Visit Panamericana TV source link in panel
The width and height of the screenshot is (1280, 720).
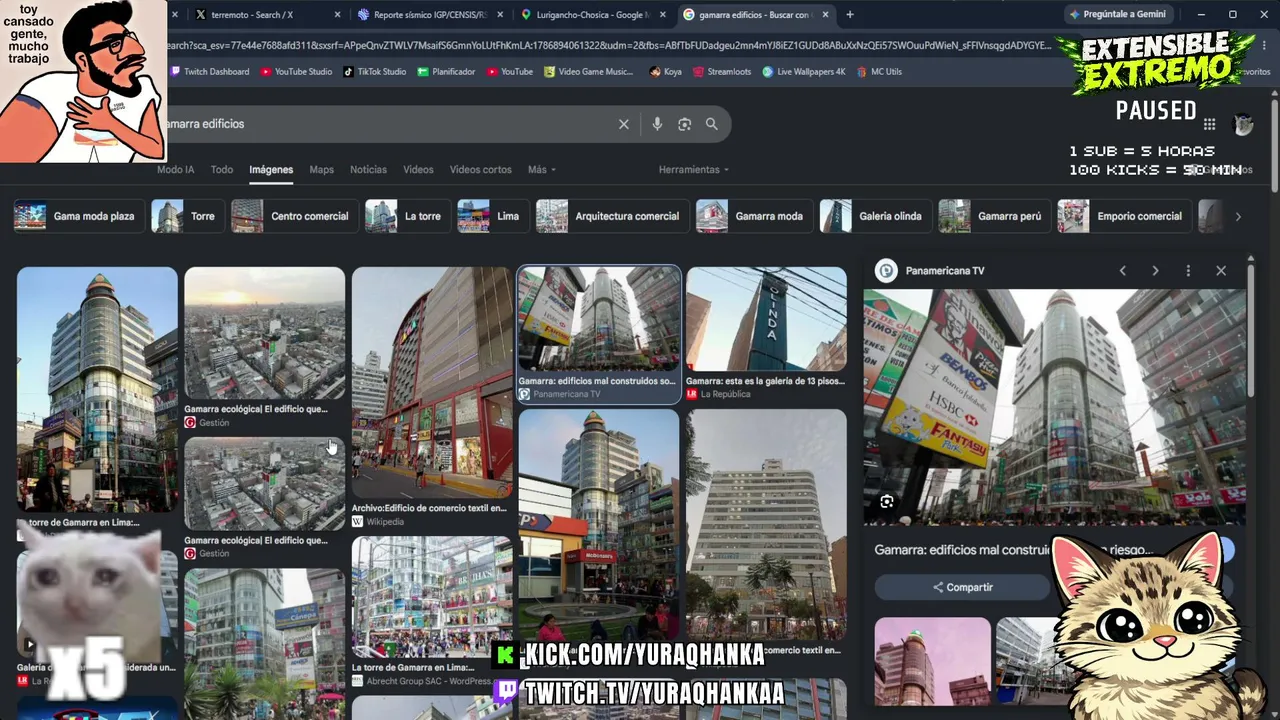tap(930, 271)
